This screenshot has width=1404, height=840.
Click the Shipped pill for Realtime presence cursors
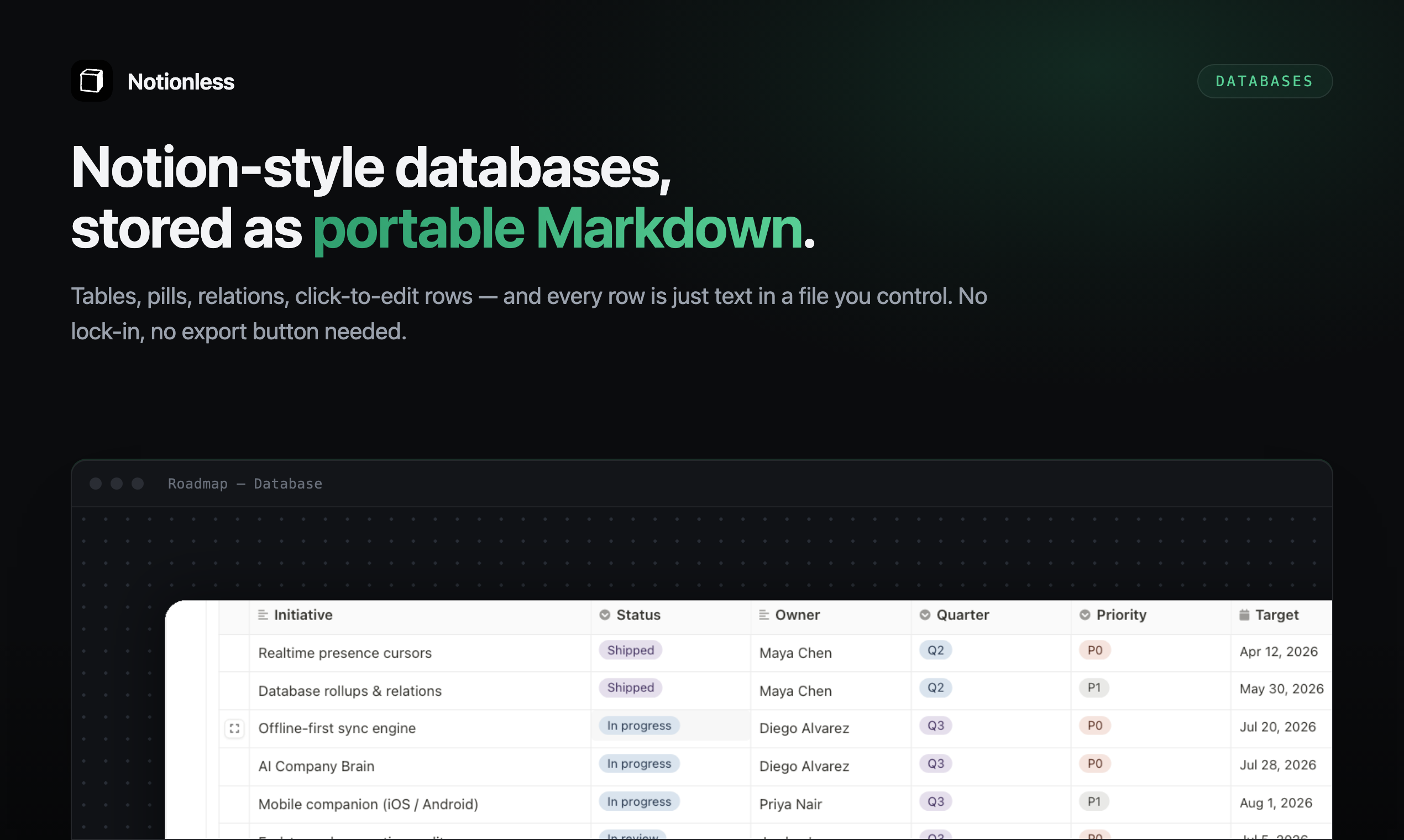point(631,650)
